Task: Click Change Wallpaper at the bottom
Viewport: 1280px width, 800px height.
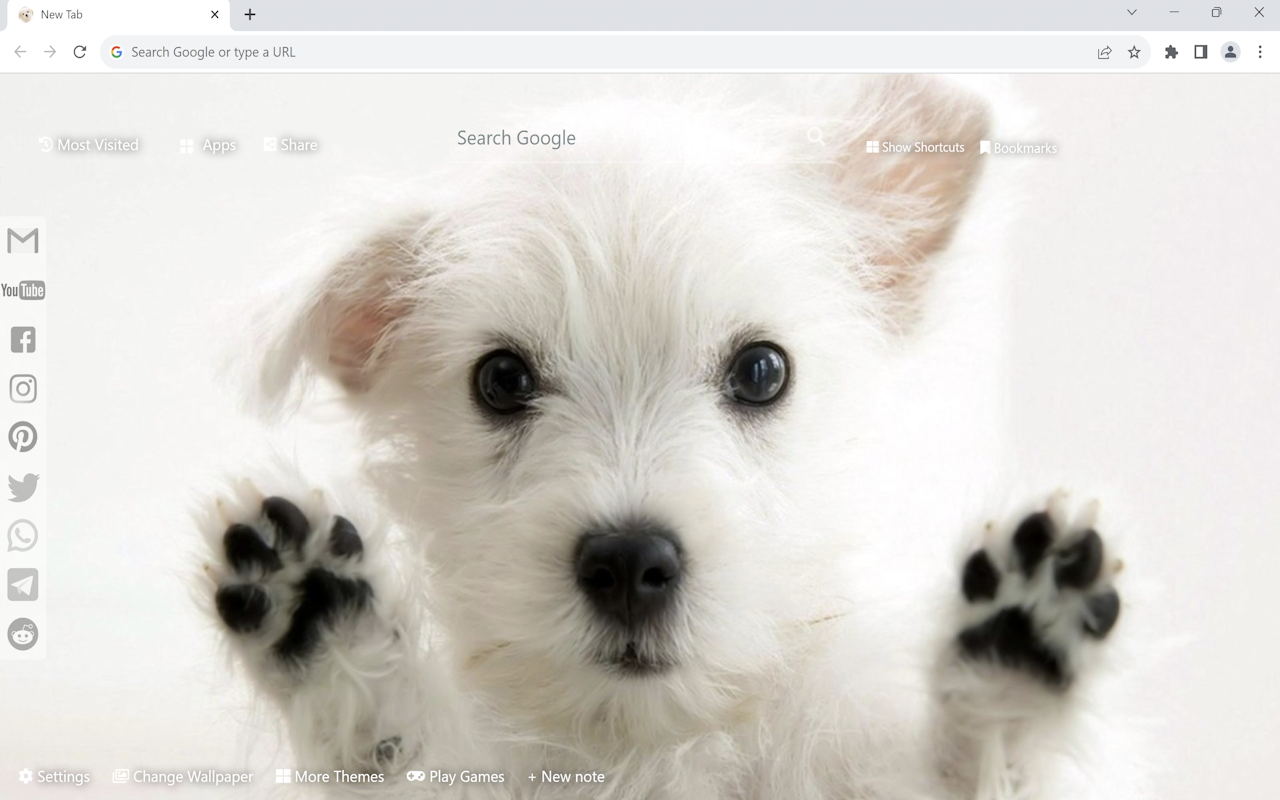Action: [x=183, y=776]
